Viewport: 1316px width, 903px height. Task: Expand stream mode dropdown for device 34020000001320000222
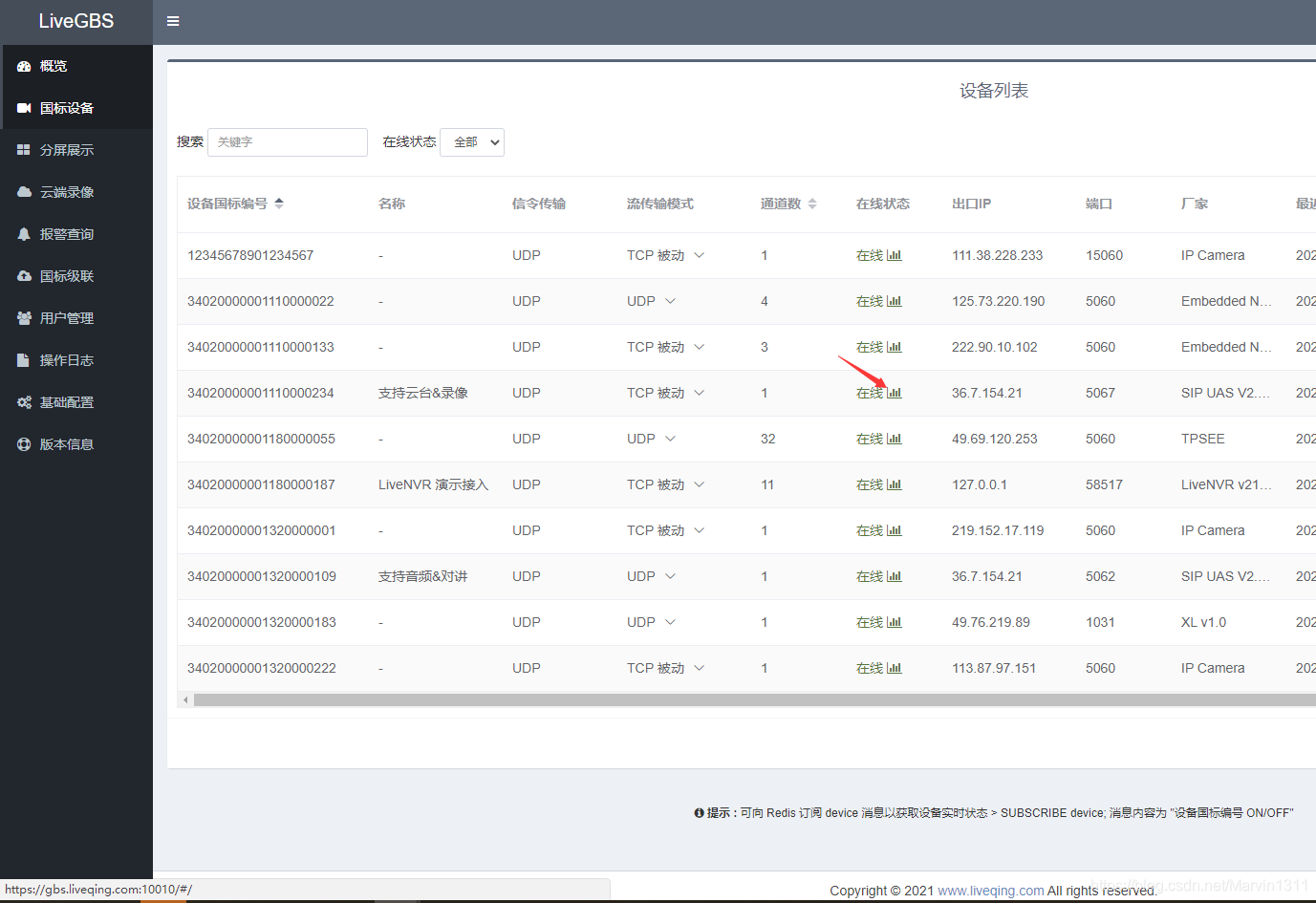point(699,668)
